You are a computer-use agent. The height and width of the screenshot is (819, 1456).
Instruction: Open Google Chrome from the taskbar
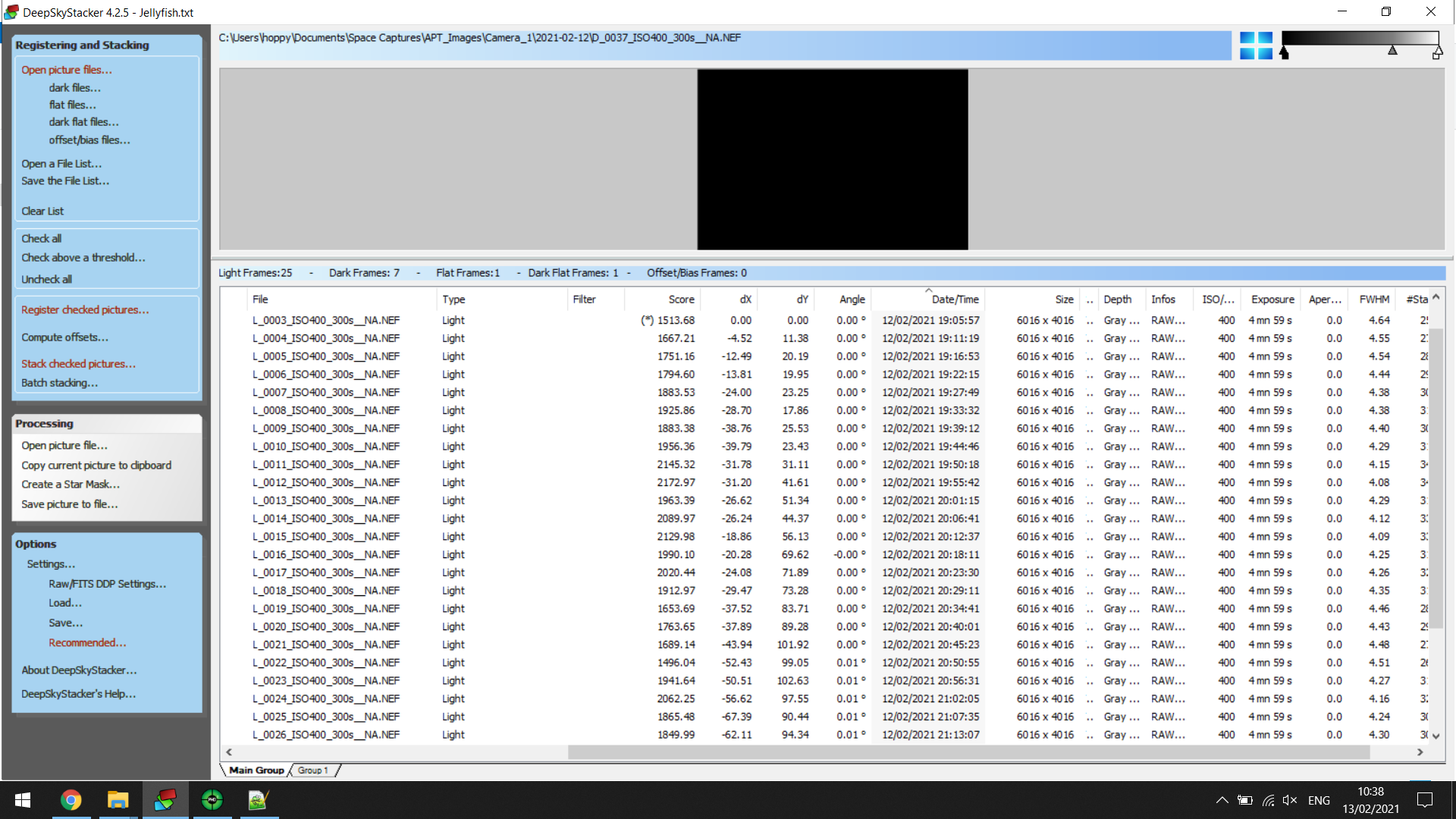click(x=71, y=799)
